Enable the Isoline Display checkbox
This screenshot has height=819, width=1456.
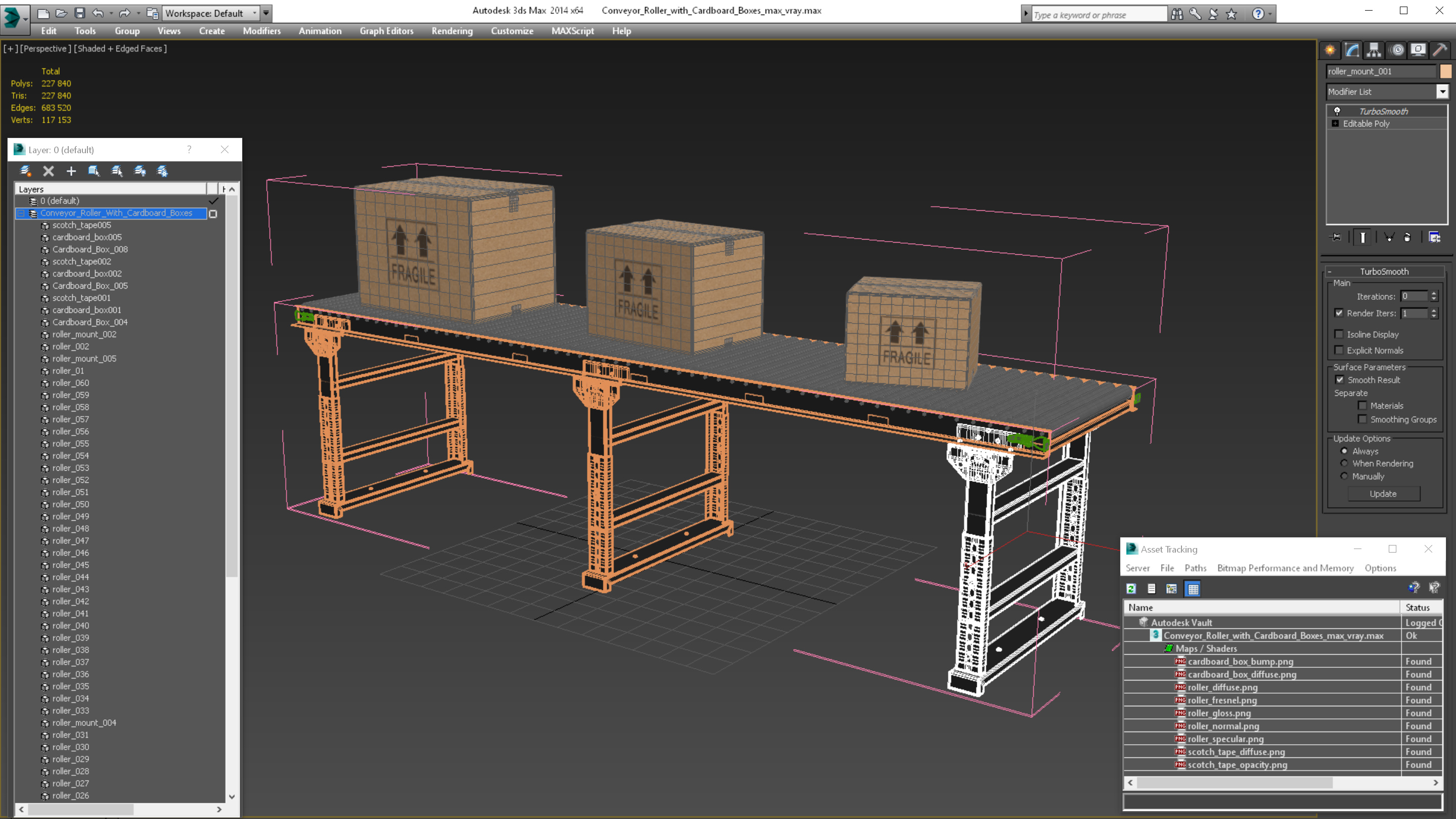pyautogui.click(x=1339, y=334)
